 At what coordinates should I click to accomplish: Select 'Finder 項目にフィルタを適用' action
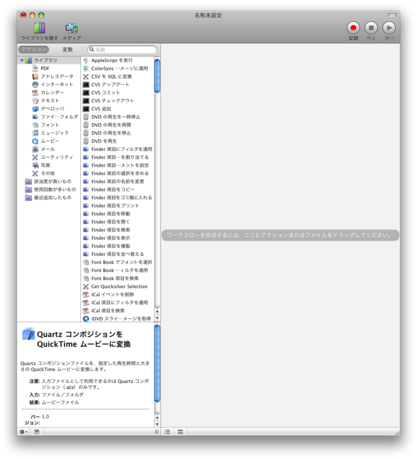pos(118,149)
